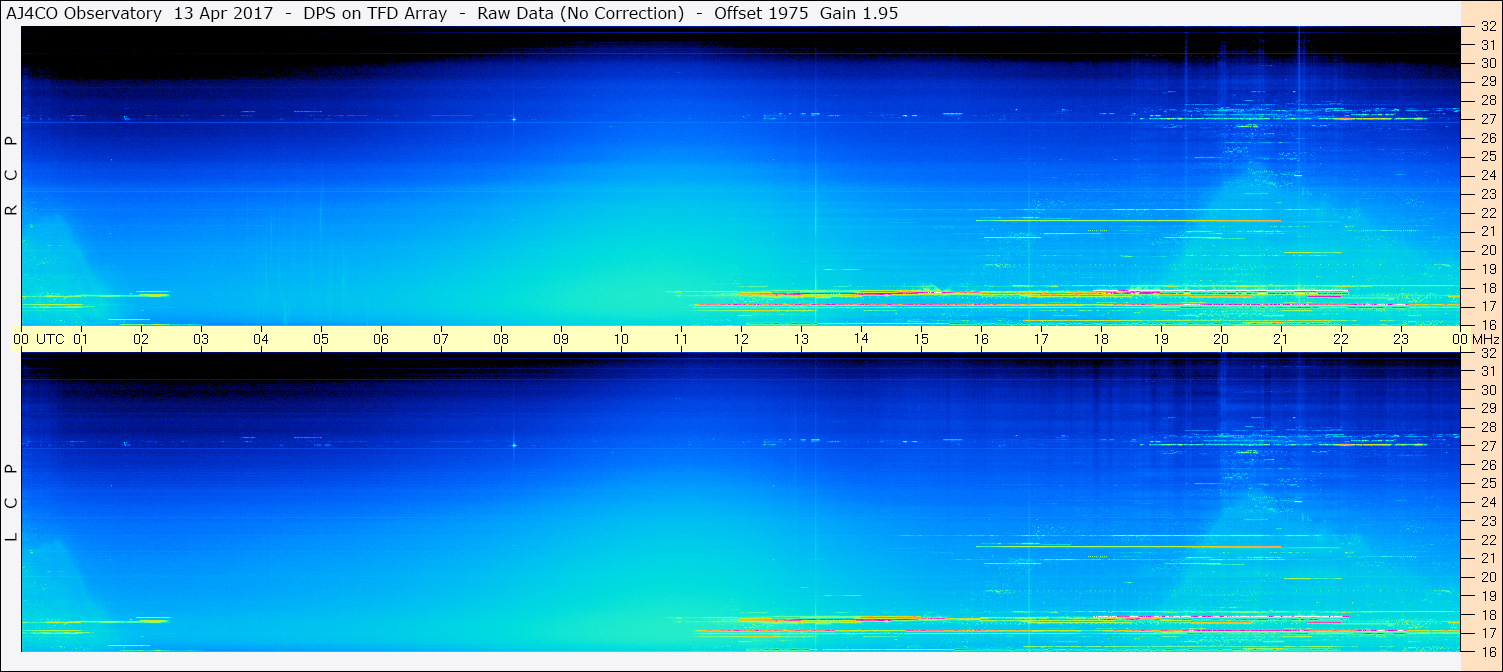The width and height of the screenshot is (1503, 672).
Task: Select the 04 hour time marker
Action: point(261,339)
